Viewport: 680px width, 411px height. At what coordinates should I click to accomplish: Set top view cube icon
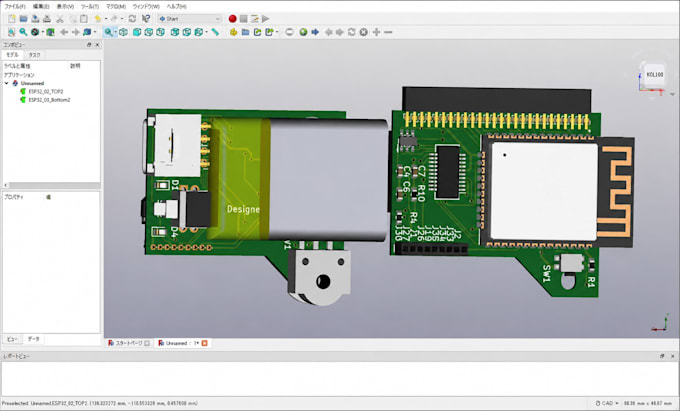click(149, 32)
